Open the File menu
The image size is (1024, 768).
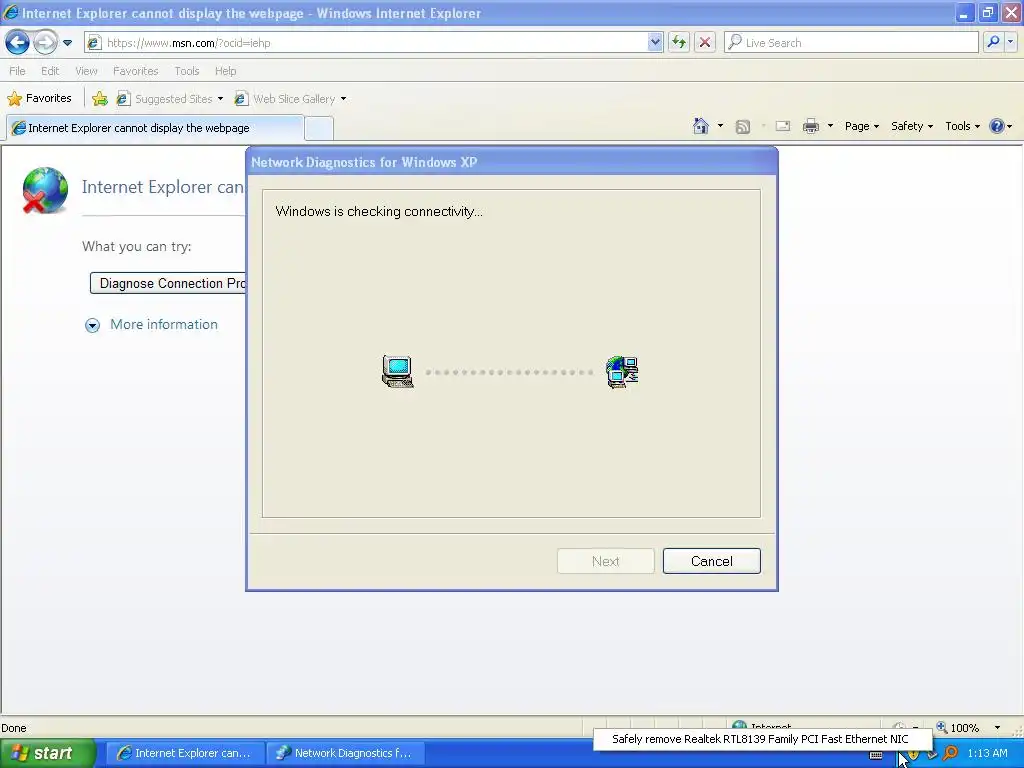(18, 71)
